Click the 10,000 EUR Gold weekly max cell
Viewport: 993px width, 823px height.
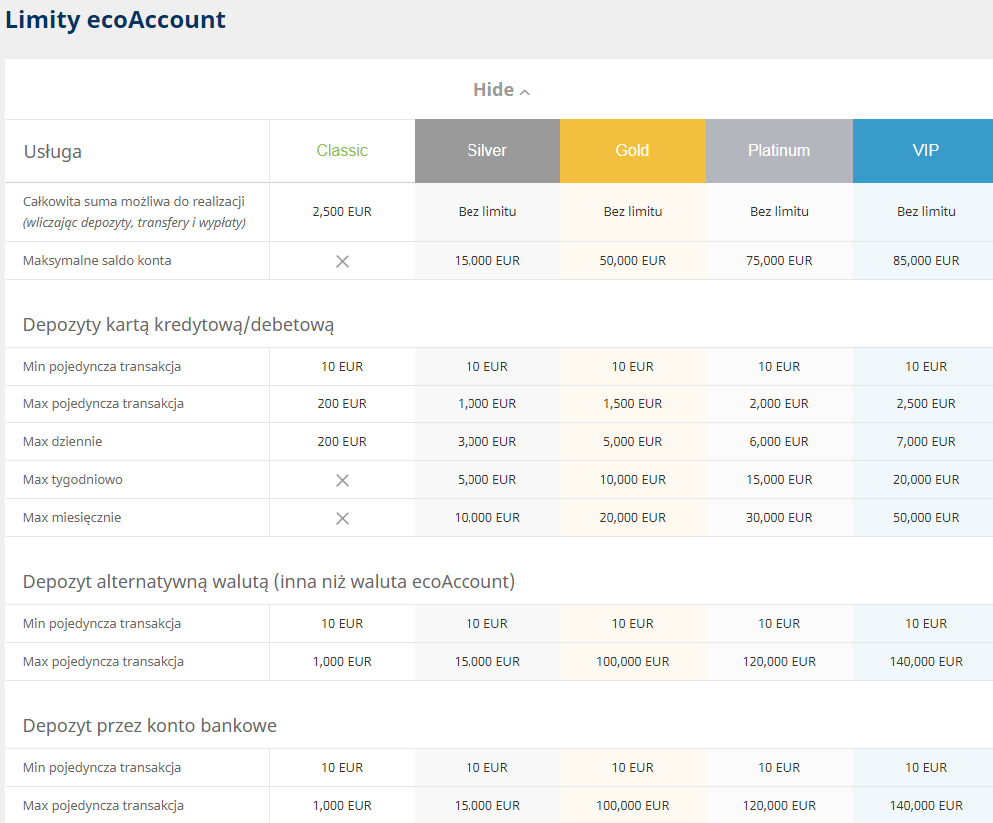coord(633,480)
